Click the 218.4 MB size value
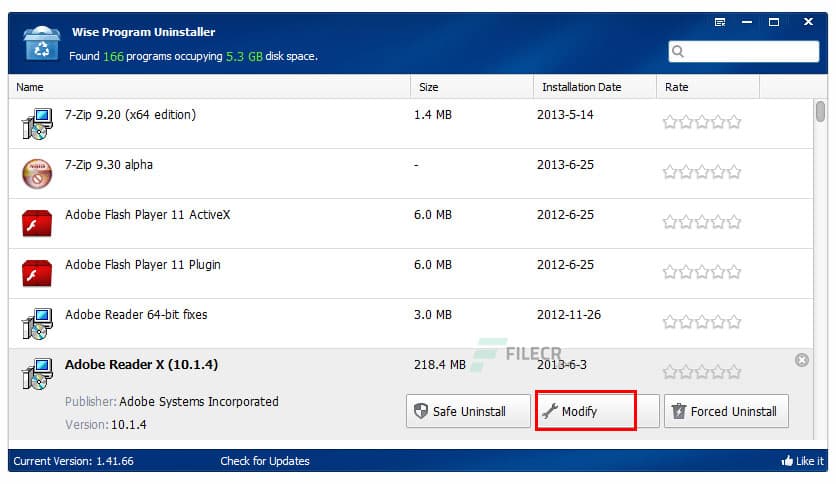 [x=440, y=365]
